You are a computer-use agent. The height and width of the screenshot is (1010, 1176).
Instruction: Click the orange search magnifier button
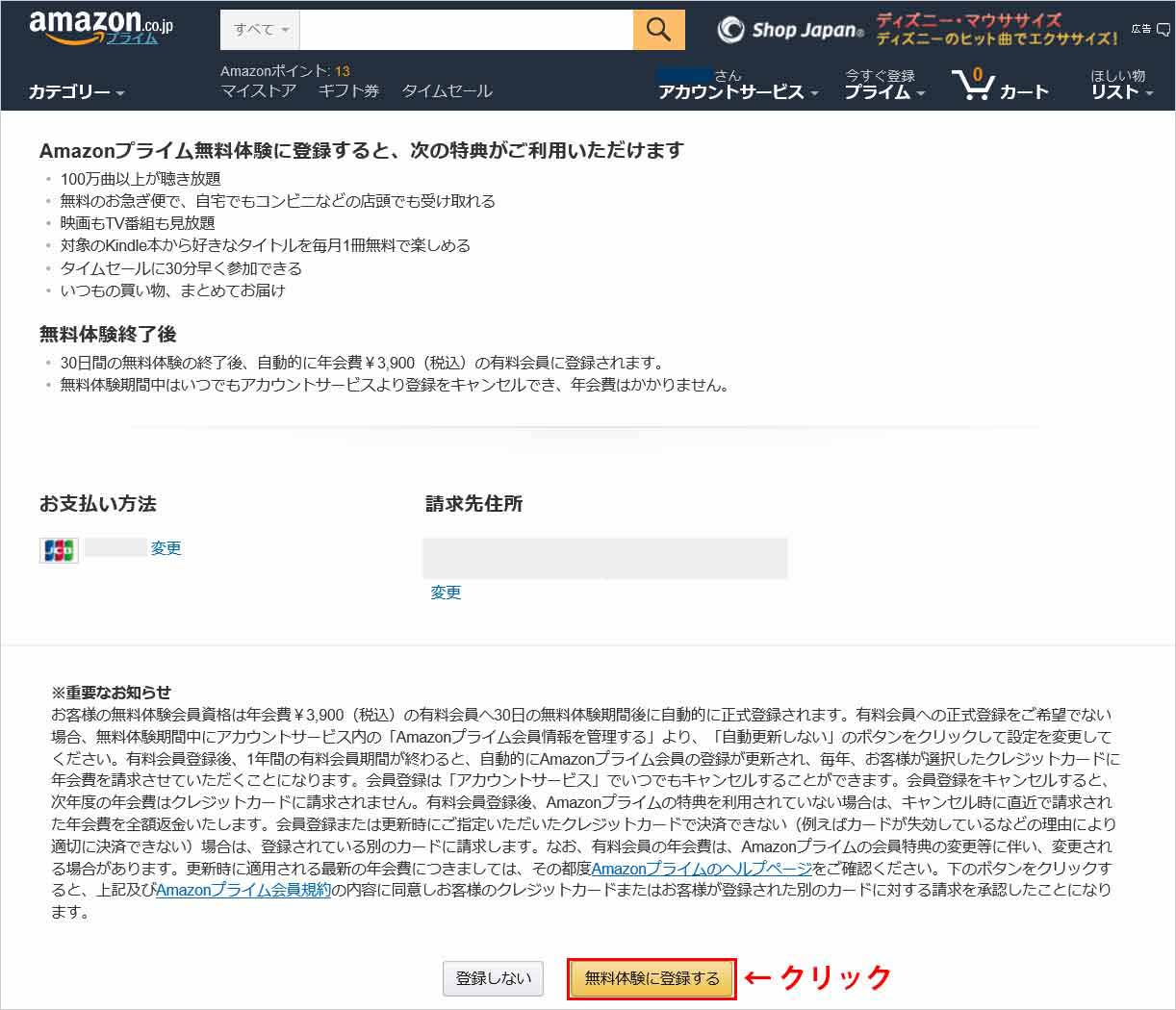[x=659, y=30]
